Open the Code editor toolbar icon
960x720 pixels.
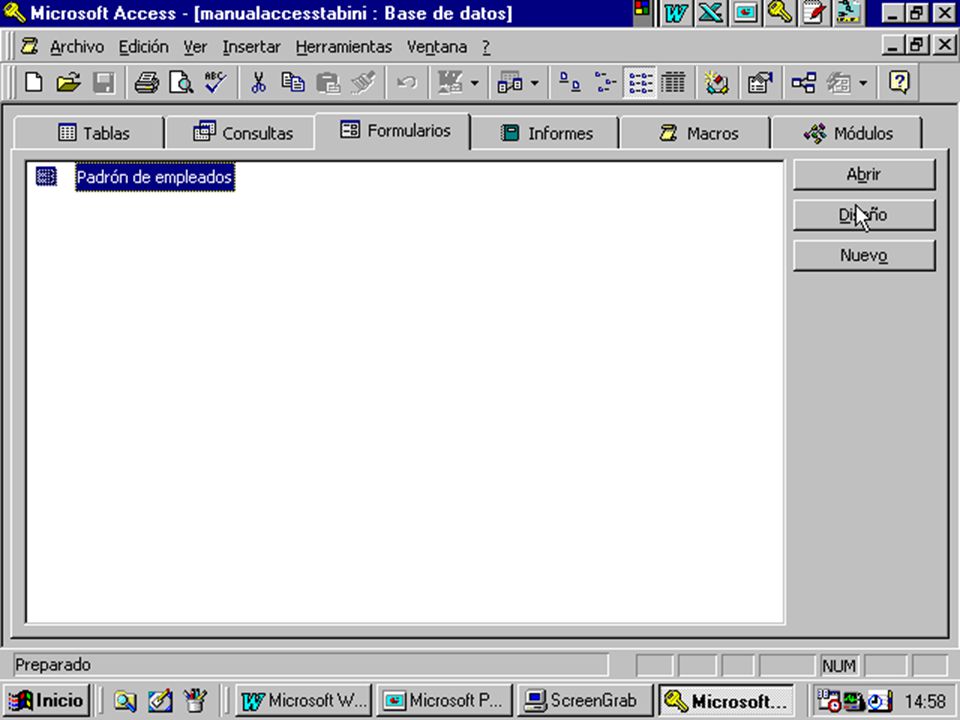(716, 82)
